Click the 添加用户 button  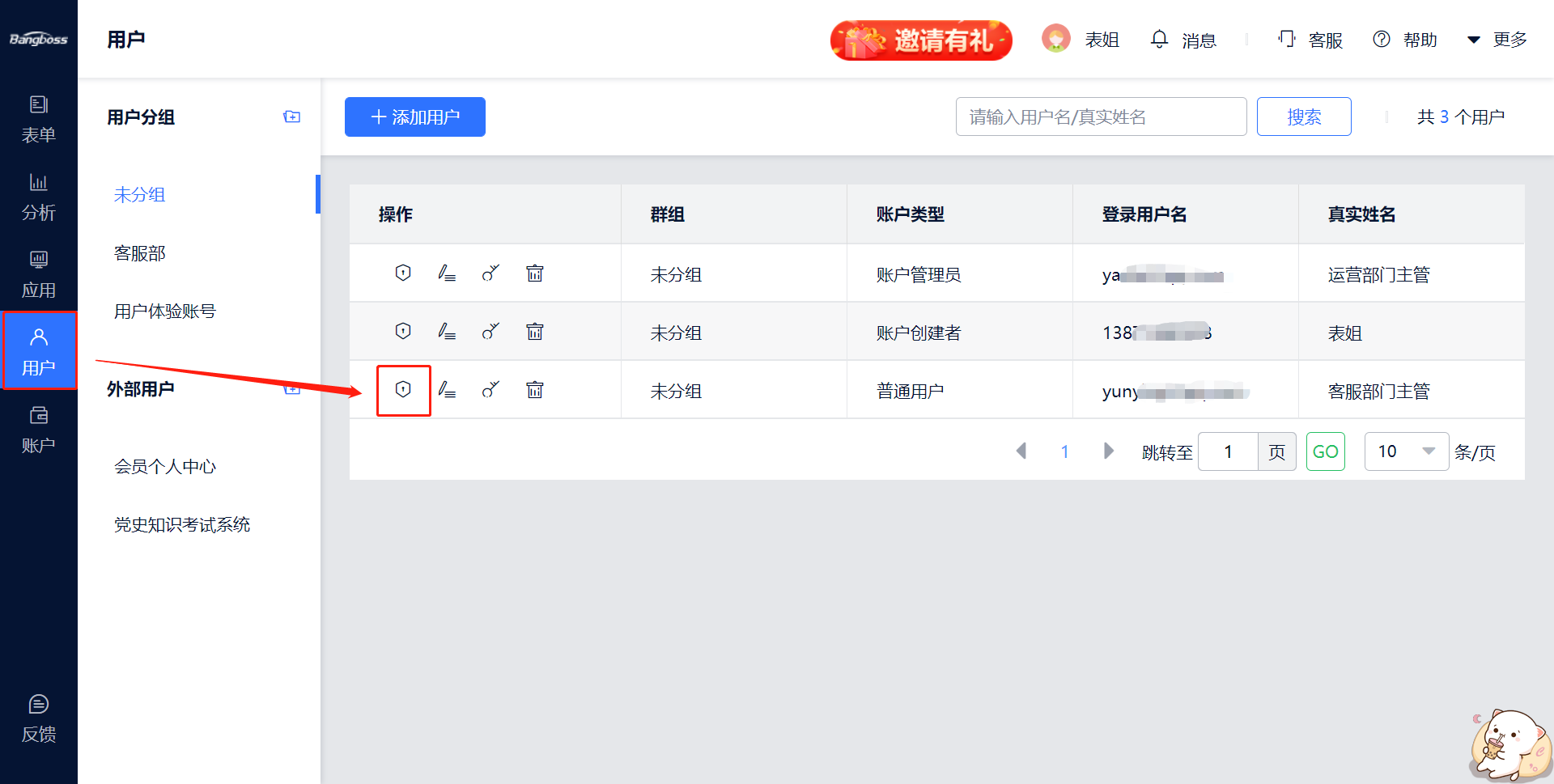pyautogui.click(x=414, y=117)
